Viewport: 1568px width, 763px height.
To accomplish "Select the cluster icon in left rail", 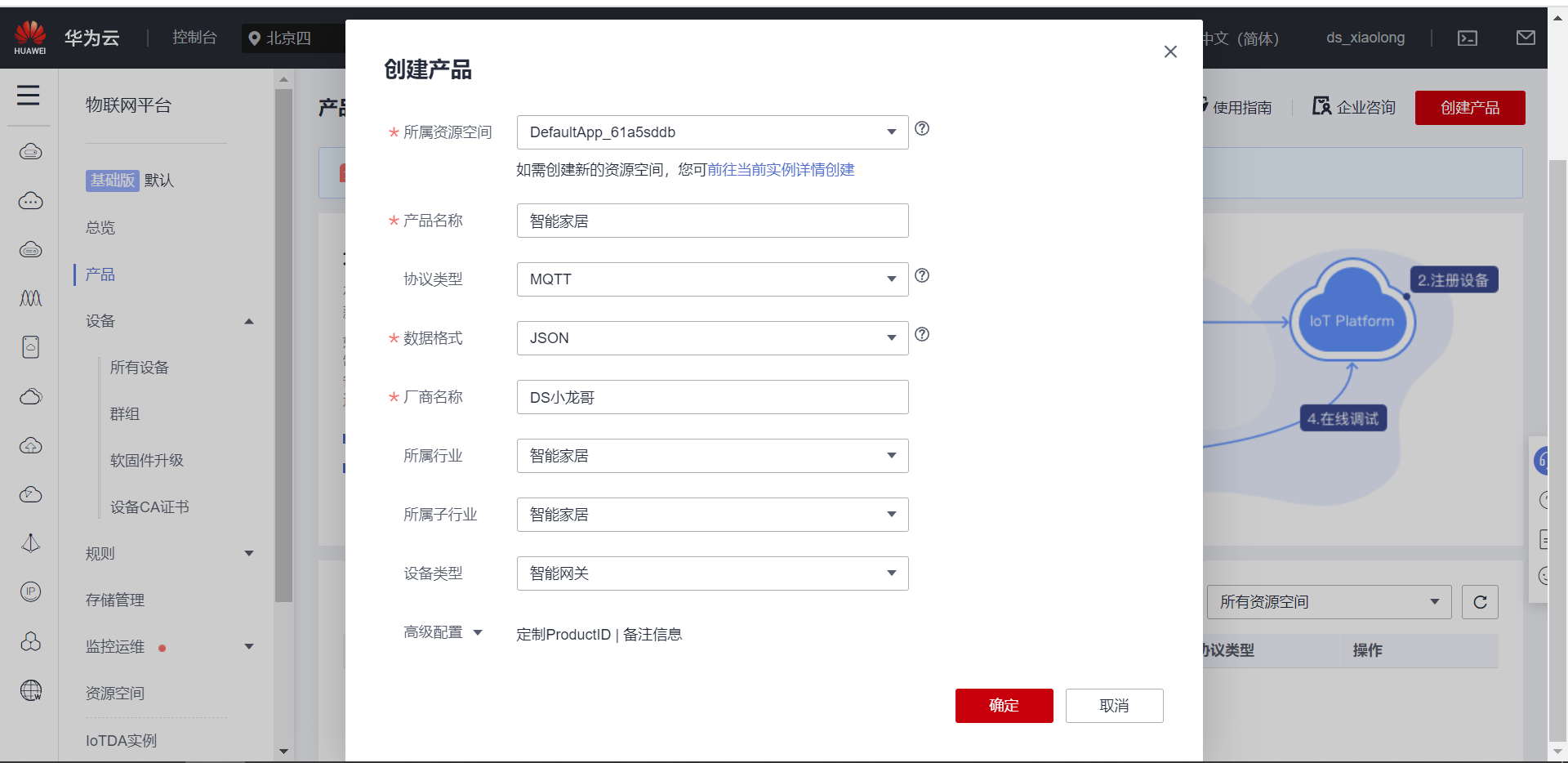I will coord(31,641).
